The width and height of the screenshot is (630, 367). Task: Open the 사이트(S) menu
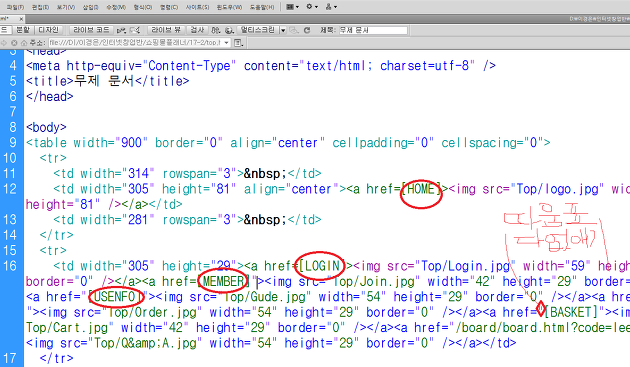[197, 7]
